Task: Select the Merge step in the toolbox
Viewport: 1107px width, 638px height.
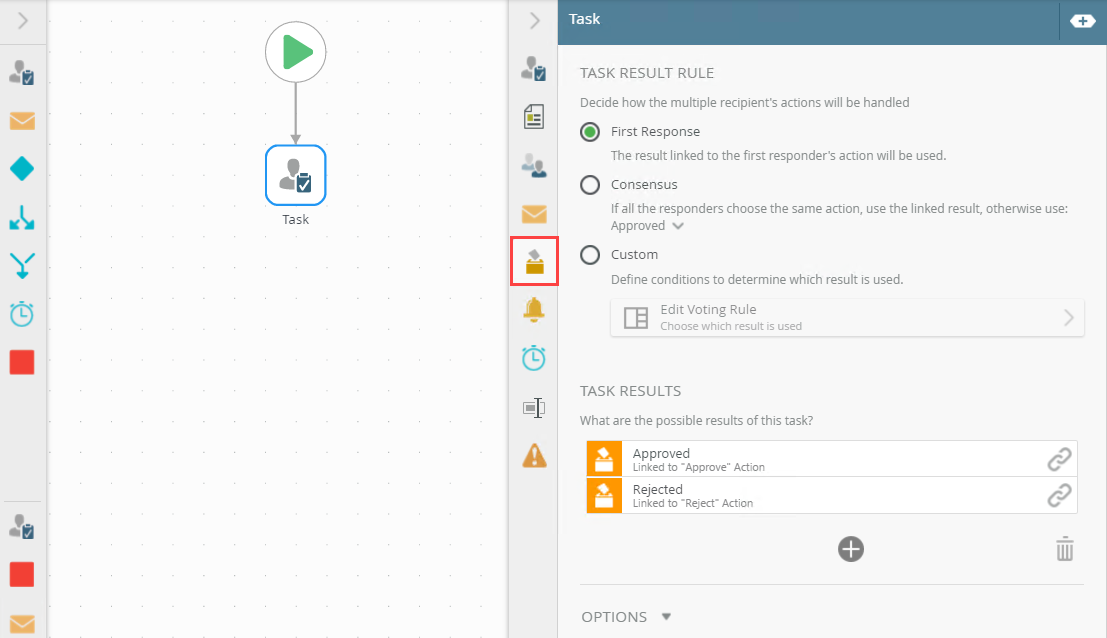Action: point(22,265)
